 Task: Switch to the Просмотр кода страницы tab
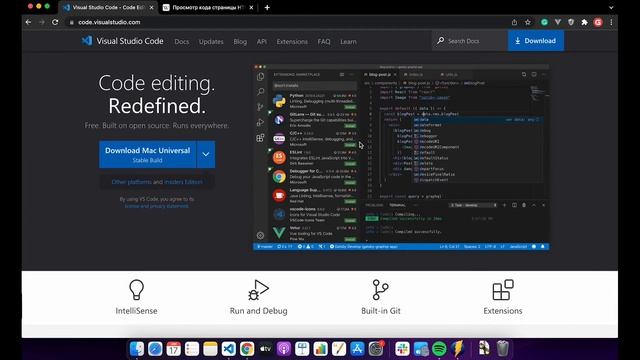pos(208,7)
